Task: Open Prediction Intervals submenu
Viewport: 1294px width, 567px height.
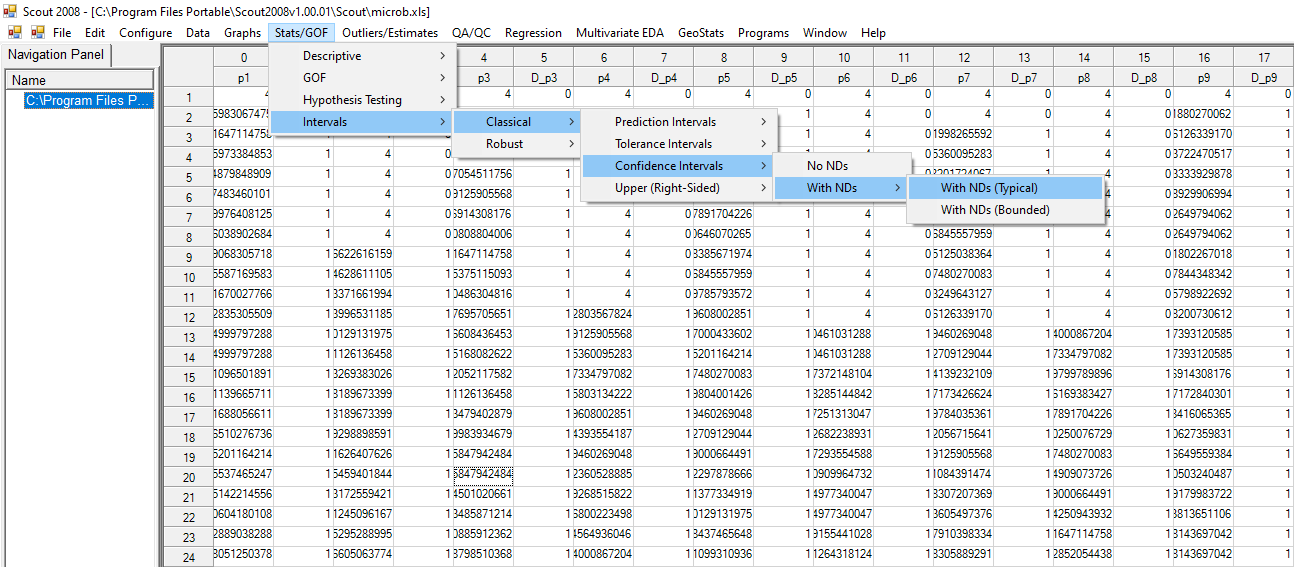Action: pos(679,122)
